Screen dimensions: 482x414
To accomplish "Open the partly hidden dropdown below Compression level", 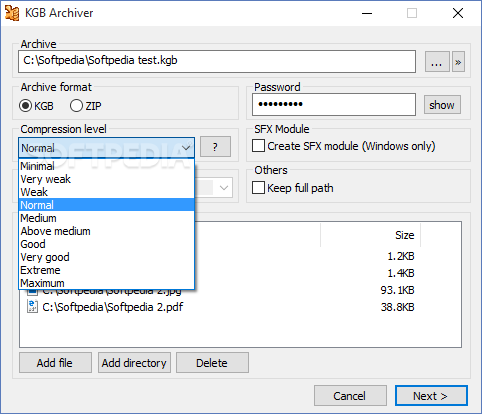I will click(x=224, y=188).
